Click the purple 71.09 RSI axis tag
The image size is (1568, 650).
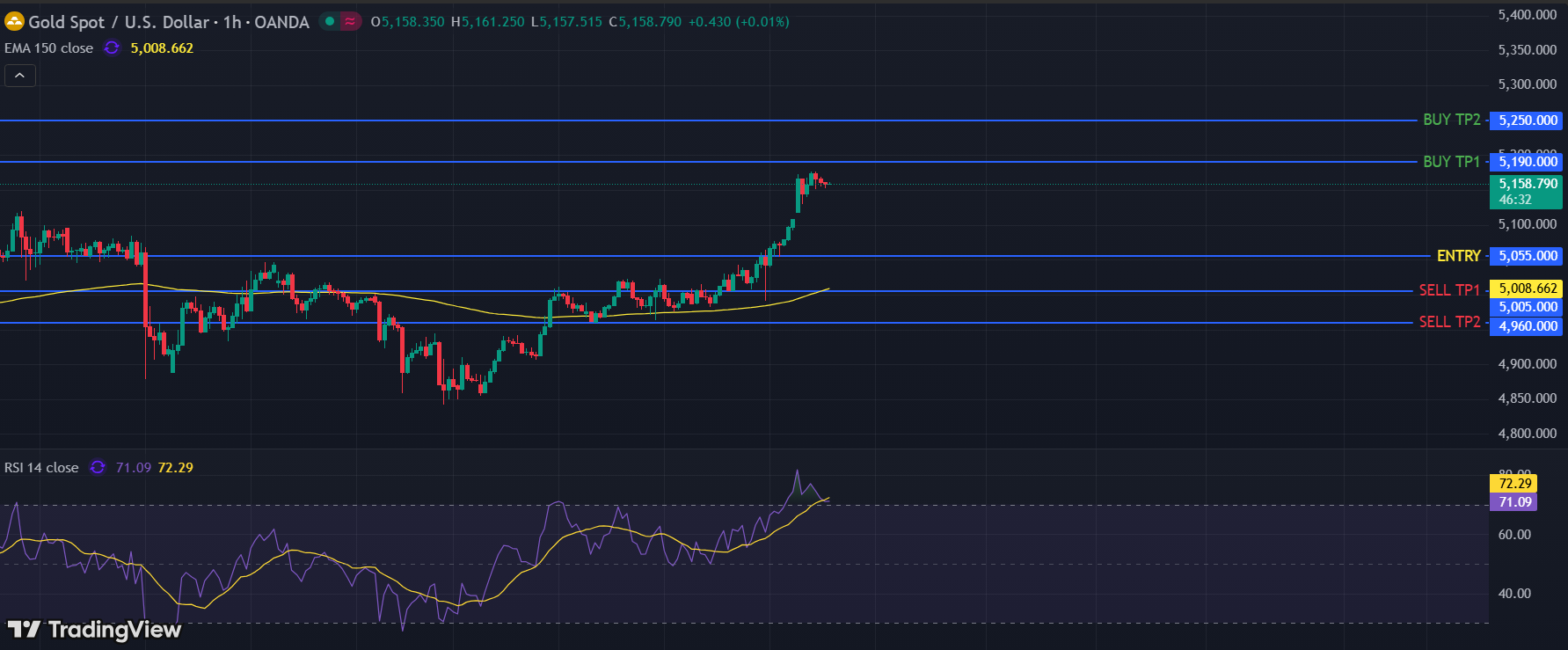pyautogui.click(x=1514, y=502)
